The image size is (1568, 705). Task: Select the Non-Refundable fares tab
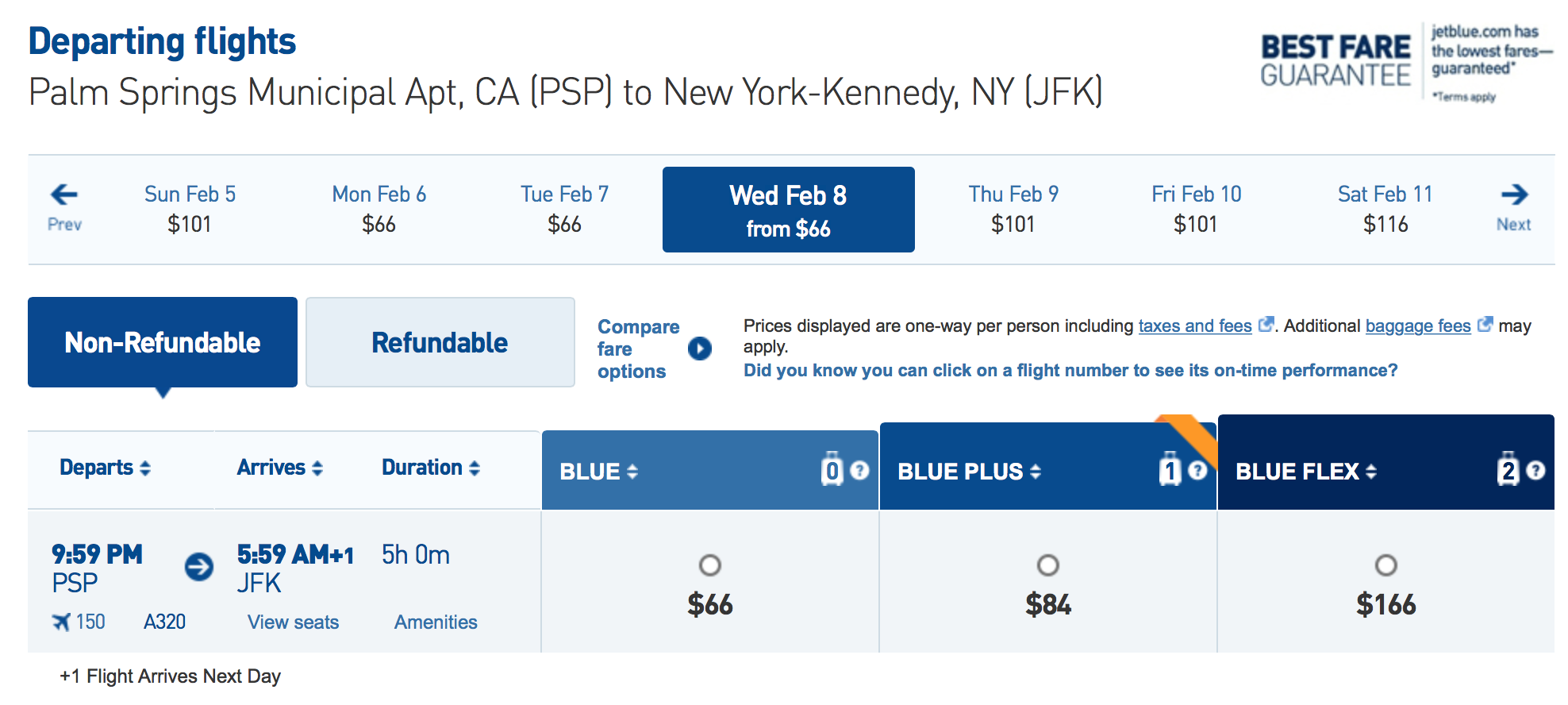coord(162,342)
